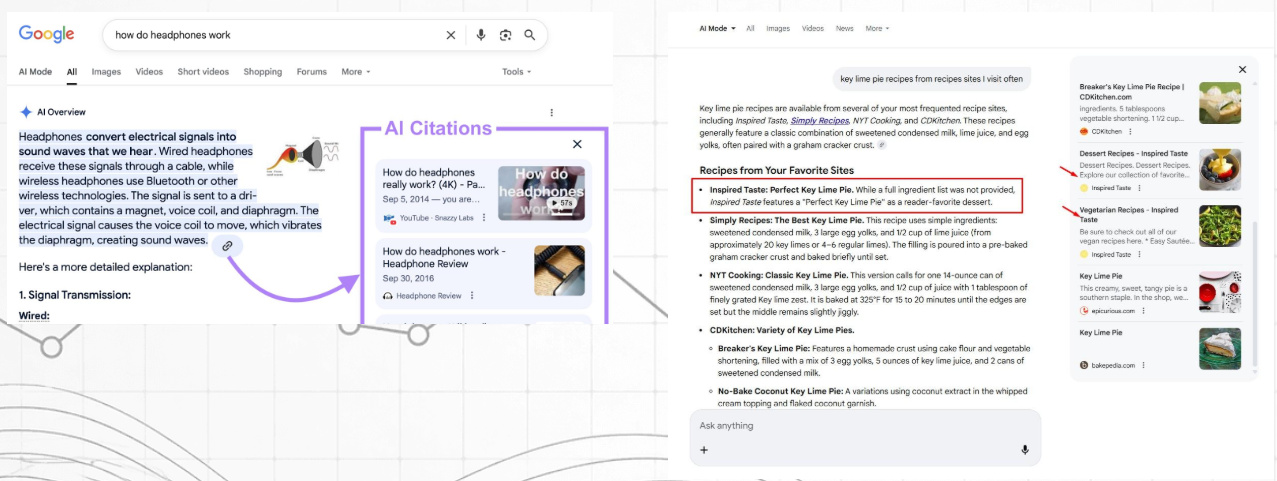Open options menu beside epicurious.com
The image size is (1277, 481).
click(1142, 311)
